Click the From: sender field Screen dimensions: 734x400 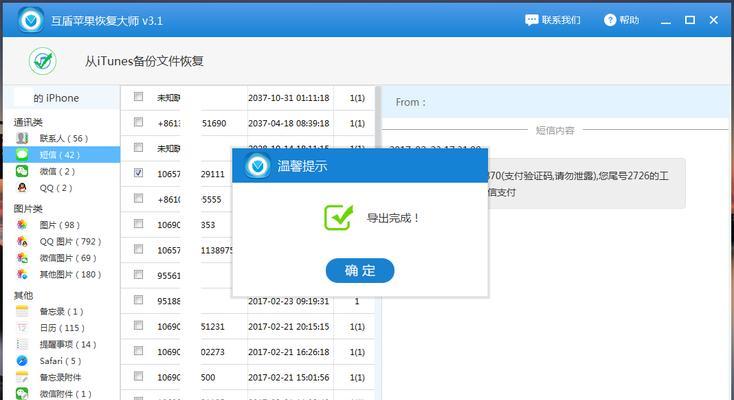coord(556,102)
